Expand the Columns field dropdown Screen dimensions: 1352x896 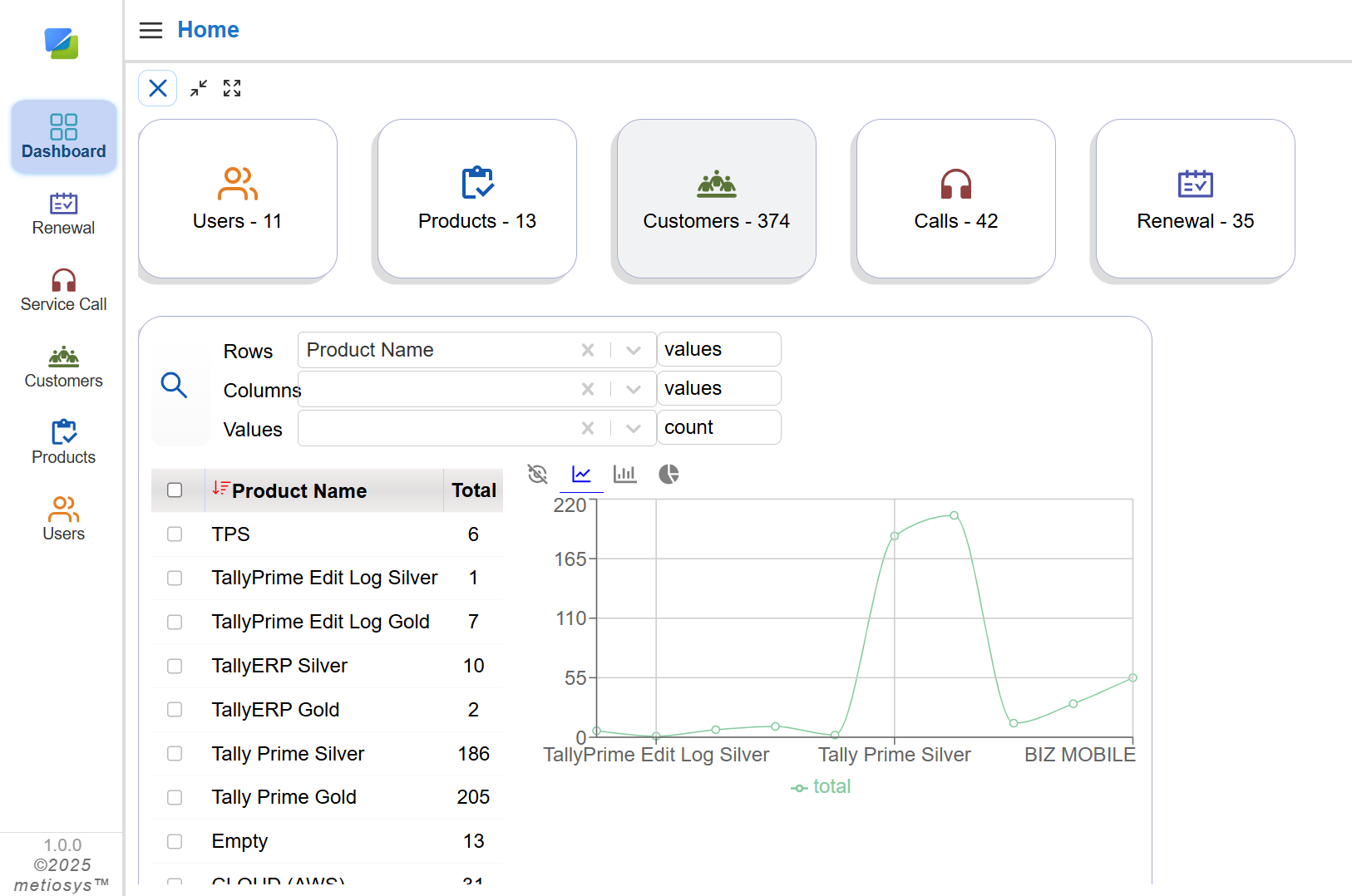[x=634, y=389]
